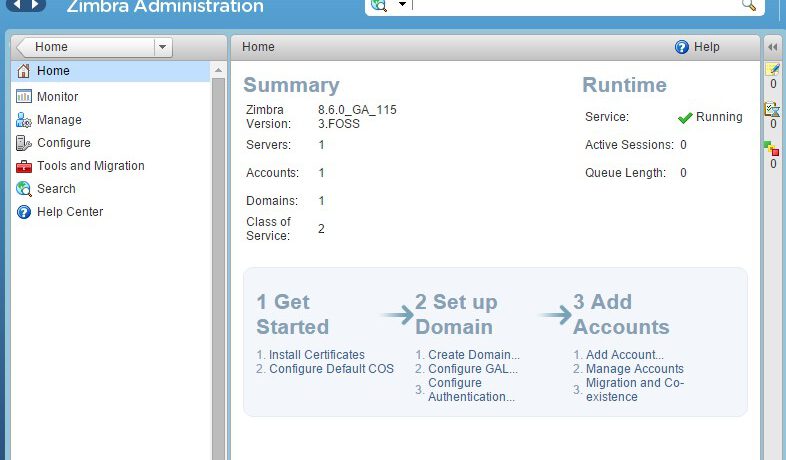Click the Help link in header
786x460 pixels.
(x=706, y=47)
